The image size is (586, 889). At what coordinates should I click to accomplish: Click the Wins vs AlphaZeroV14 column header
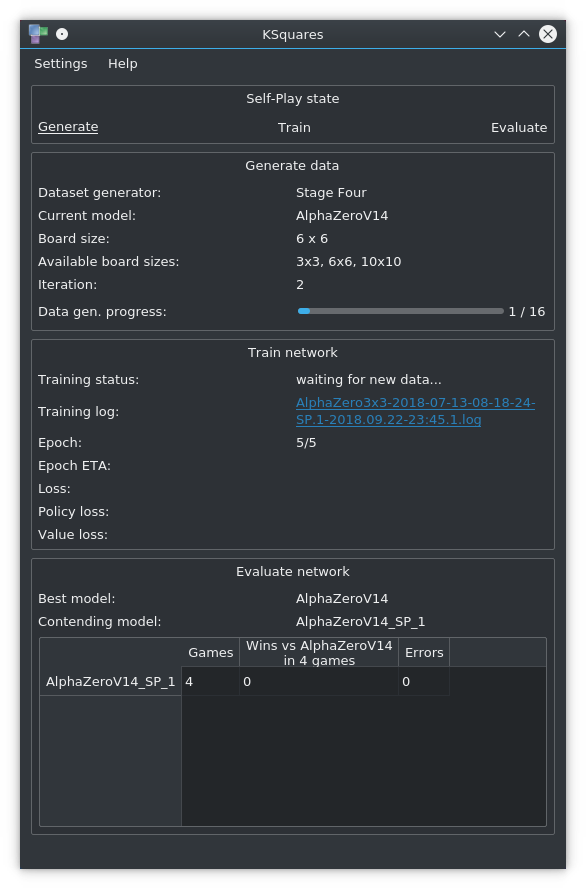[319, 653]
